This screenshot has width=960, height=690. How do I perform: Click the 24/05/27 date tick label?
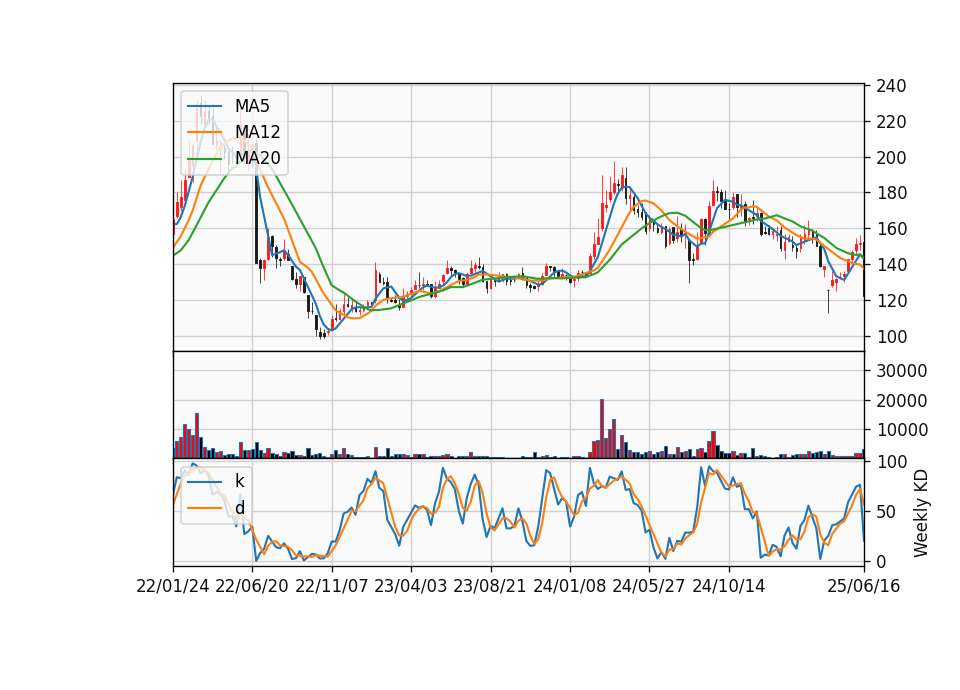pos(649,586)
